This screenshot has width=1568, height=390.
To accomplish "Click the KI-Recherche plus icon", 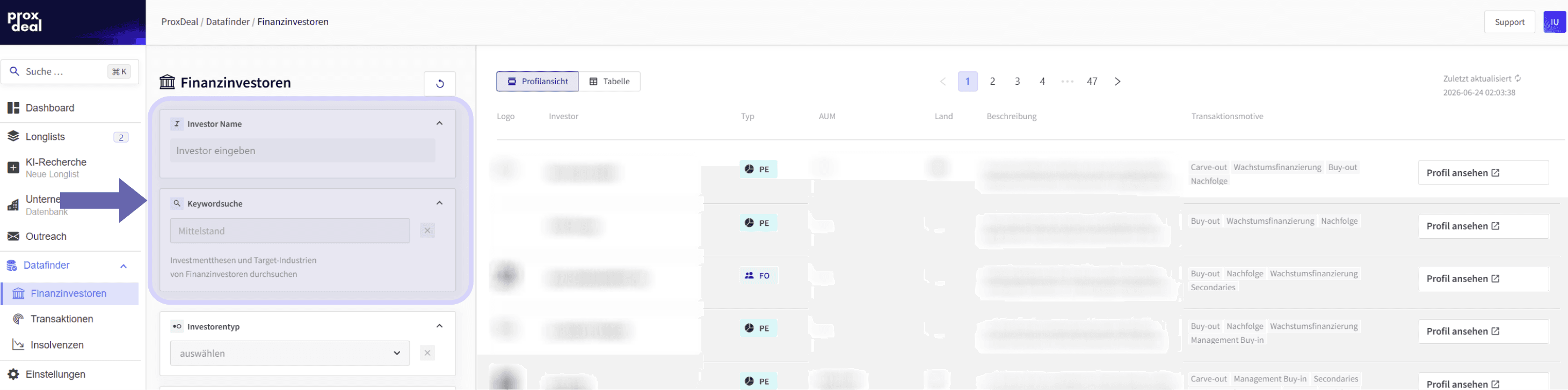I will (13, 167).
